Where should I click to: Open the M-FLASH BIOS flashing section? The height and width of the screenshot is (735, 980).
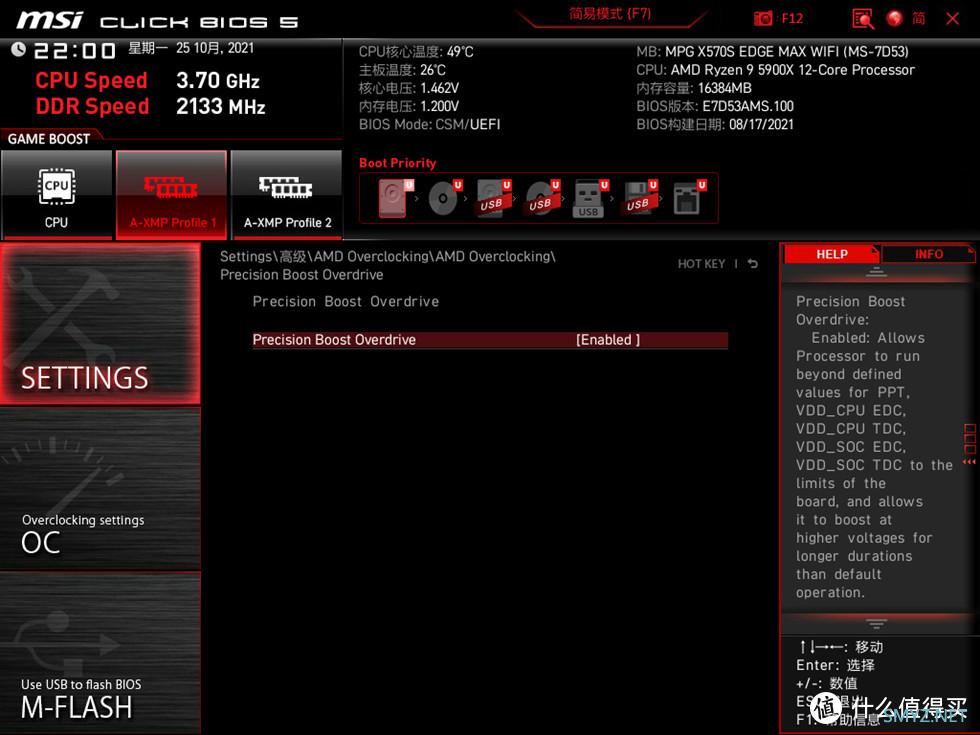[100, 653]
